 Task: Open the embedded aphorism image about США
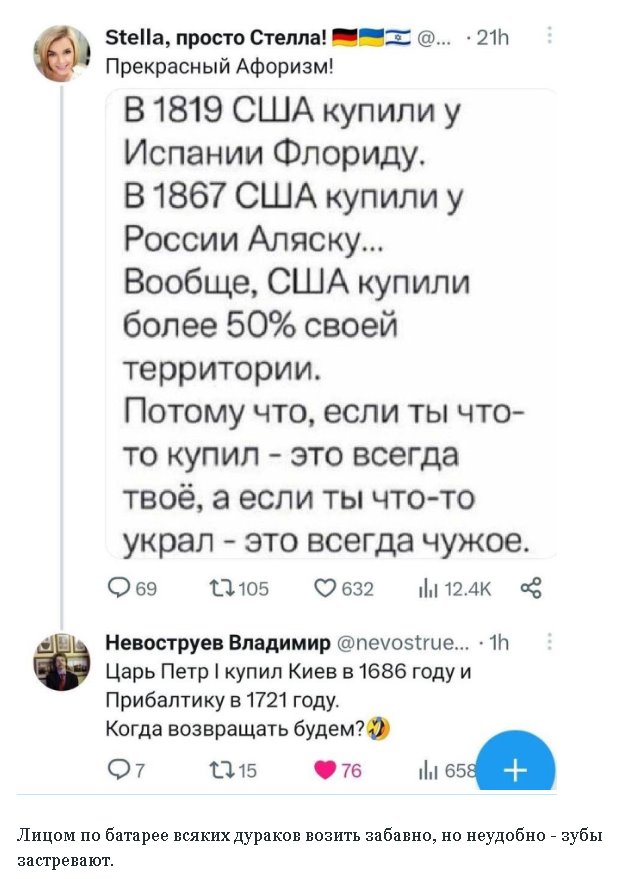pos(333,322)
